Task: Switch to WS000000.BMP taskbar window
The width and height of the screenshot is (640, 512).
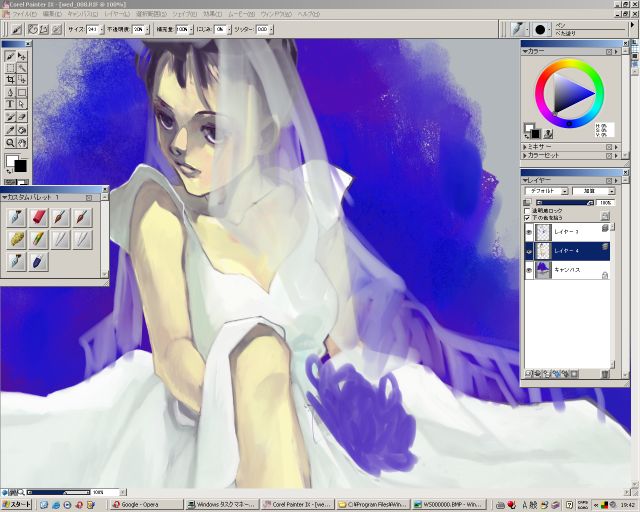Action: click(448, 505)
